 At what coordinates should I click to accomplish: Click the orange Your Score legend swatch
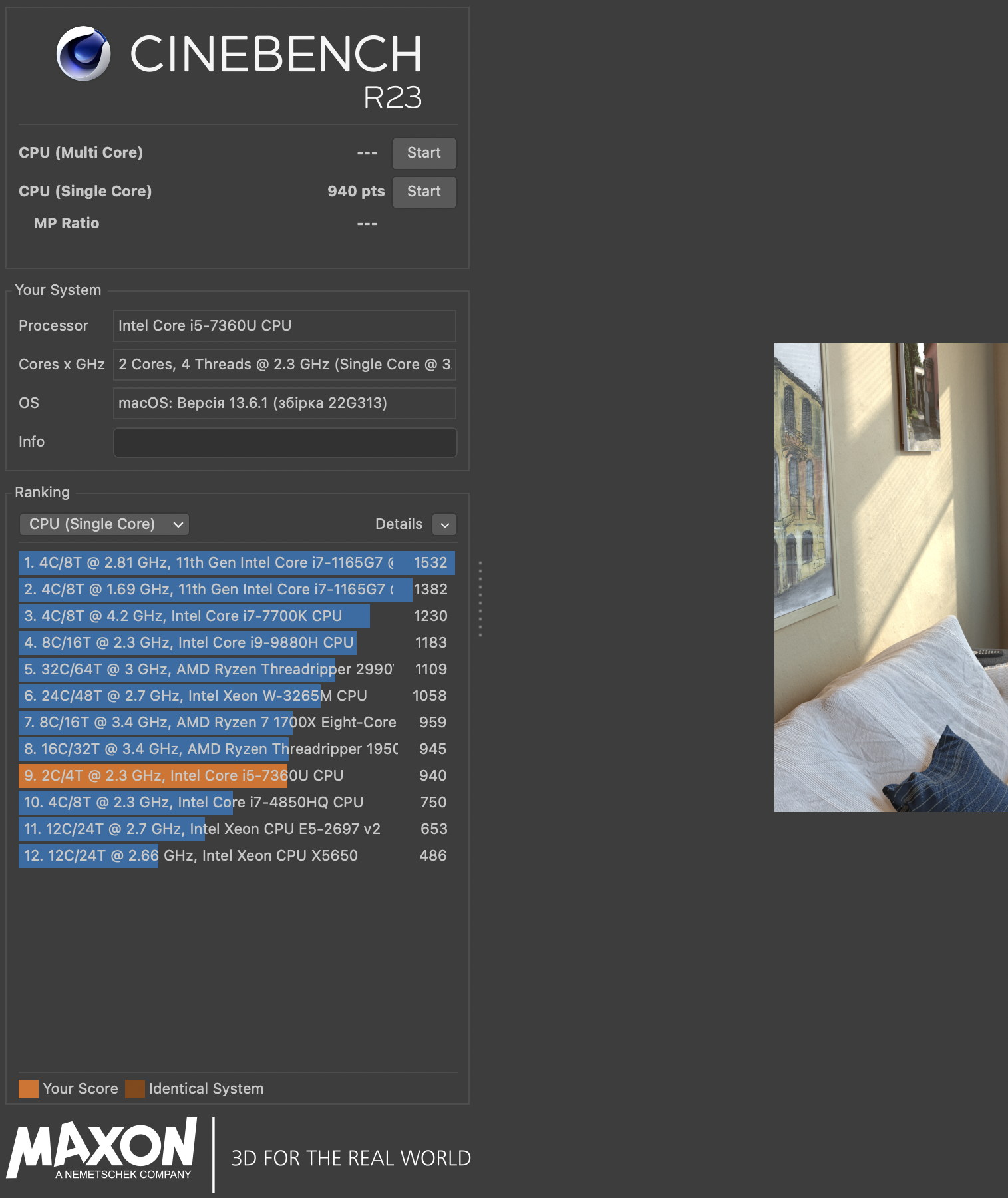tap(29, 1089)
